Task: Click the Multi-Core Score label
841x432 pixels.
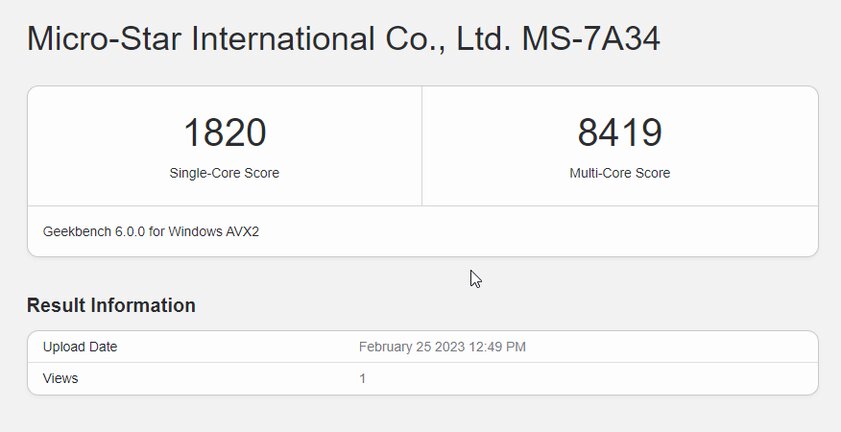Action: pyautogui.click(x=619, y=173)
